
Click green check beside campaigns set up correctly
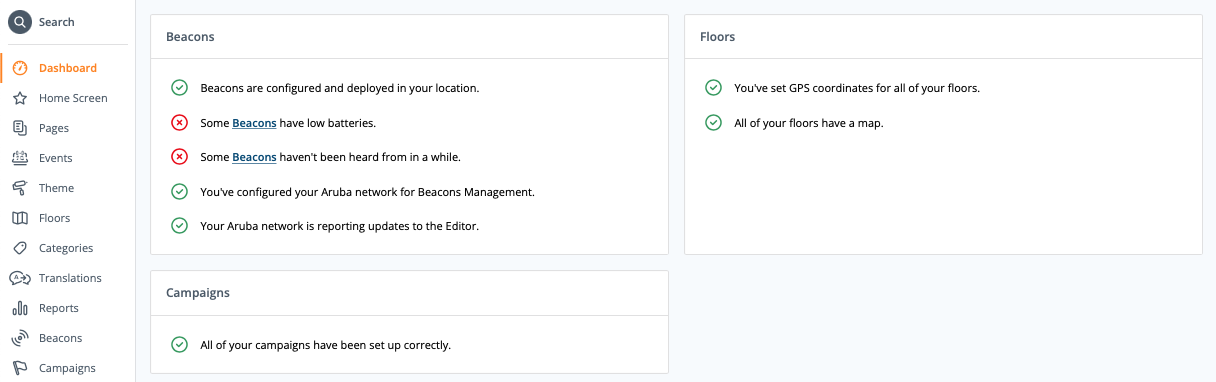180,345
